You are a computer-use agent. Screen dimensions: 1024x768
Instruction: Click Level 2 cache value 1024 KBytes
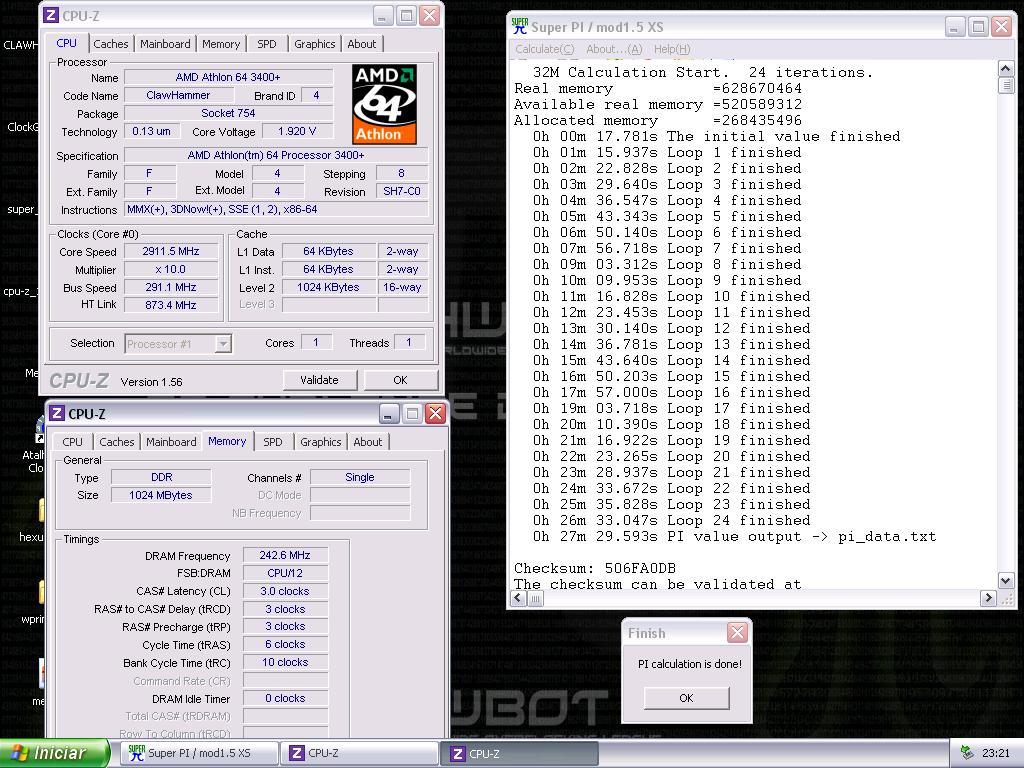(x=328, y=287)
